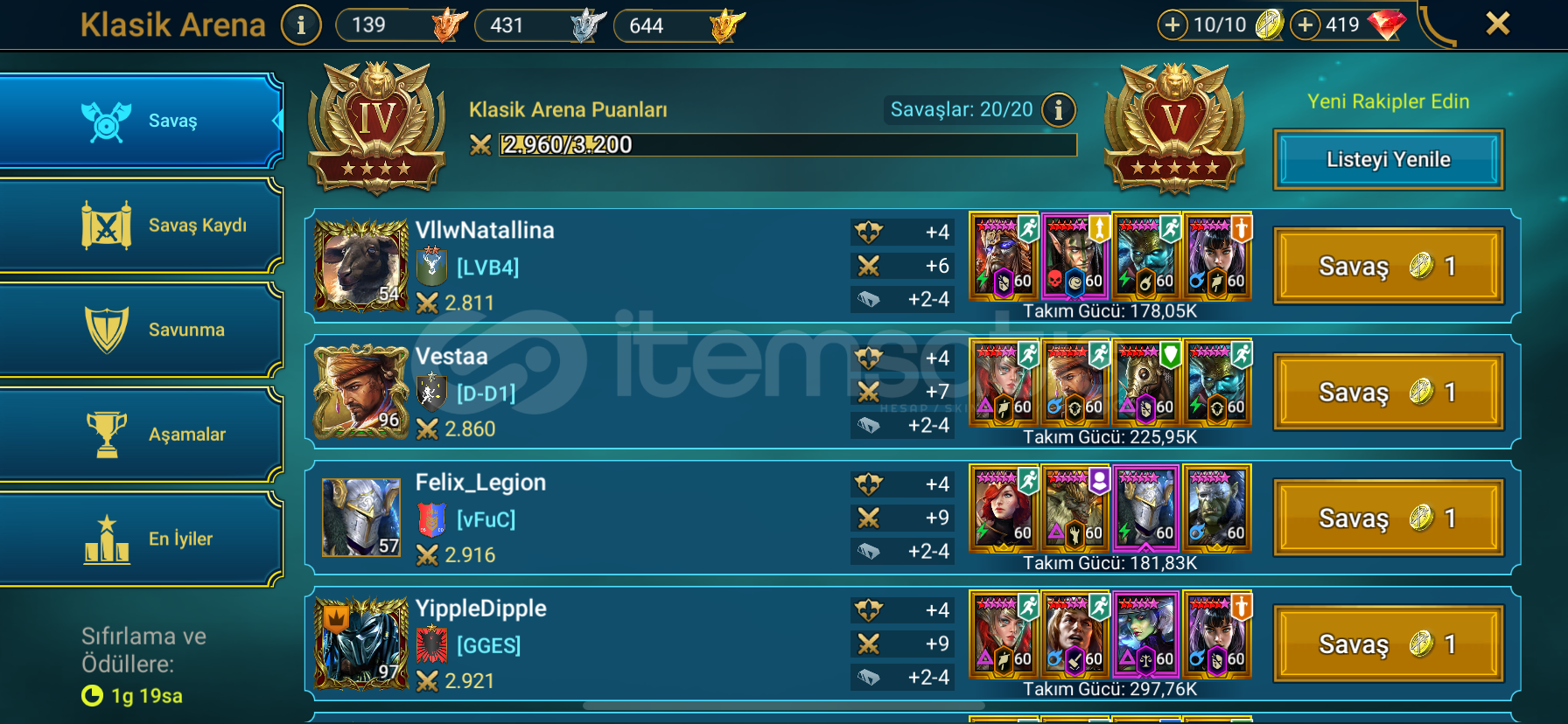The image size is (1568, 724).
Task: Show the En İyiler rankings tab
Action: tap(141, 540)
